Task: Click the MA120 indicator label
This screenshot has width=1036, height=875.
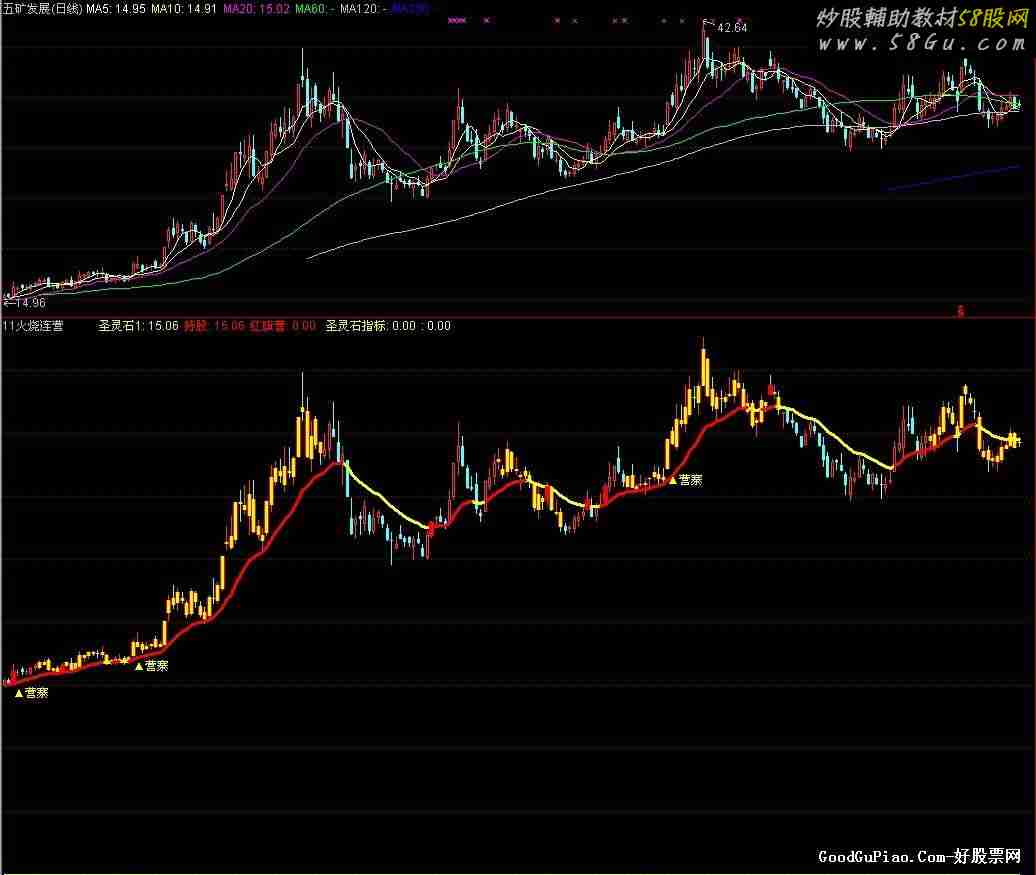Action: coord(364,9)
